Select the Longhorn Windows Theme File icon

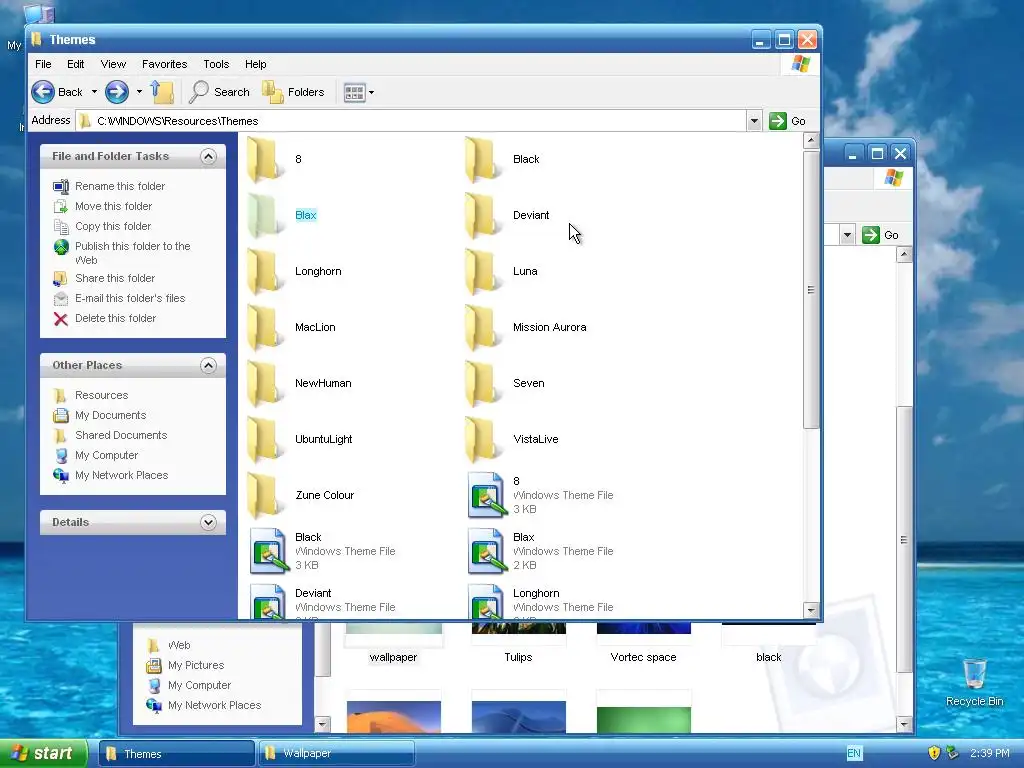point(487,601)
